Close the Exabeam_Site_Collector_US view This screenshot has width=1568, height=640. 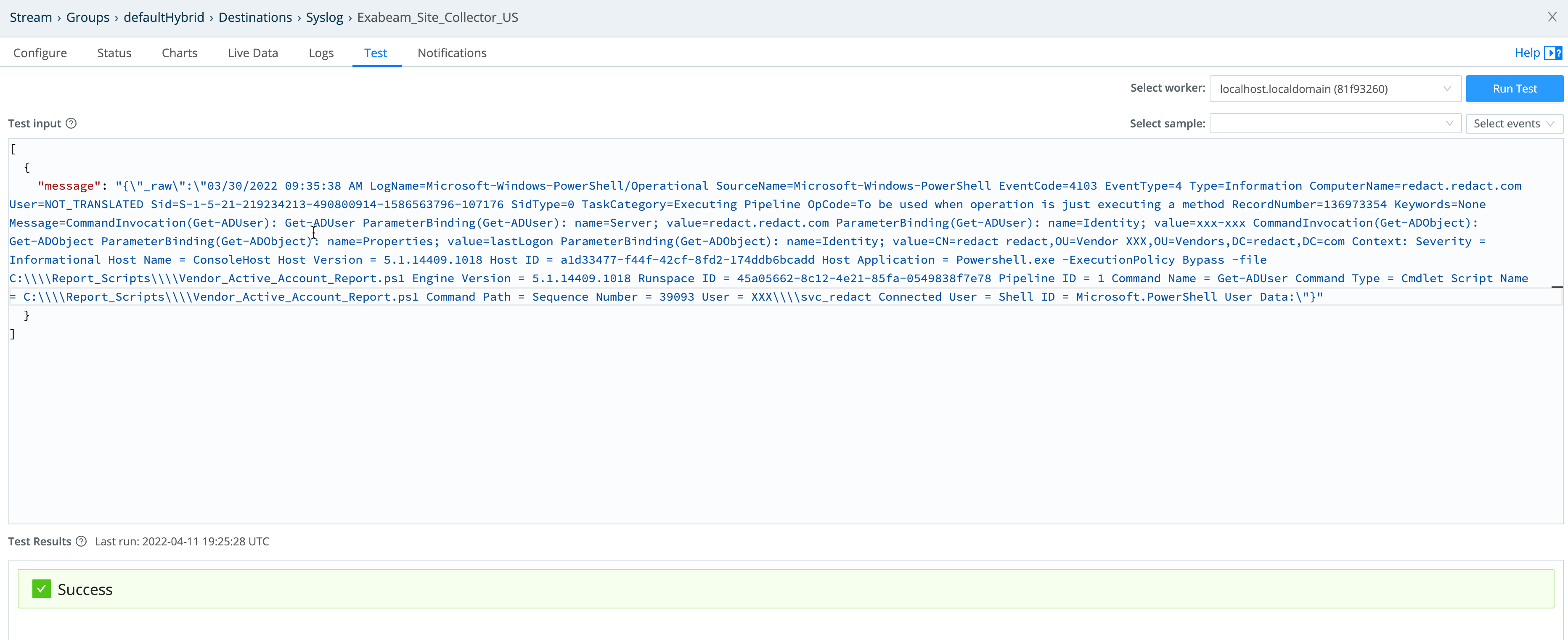click(1552, 16)
